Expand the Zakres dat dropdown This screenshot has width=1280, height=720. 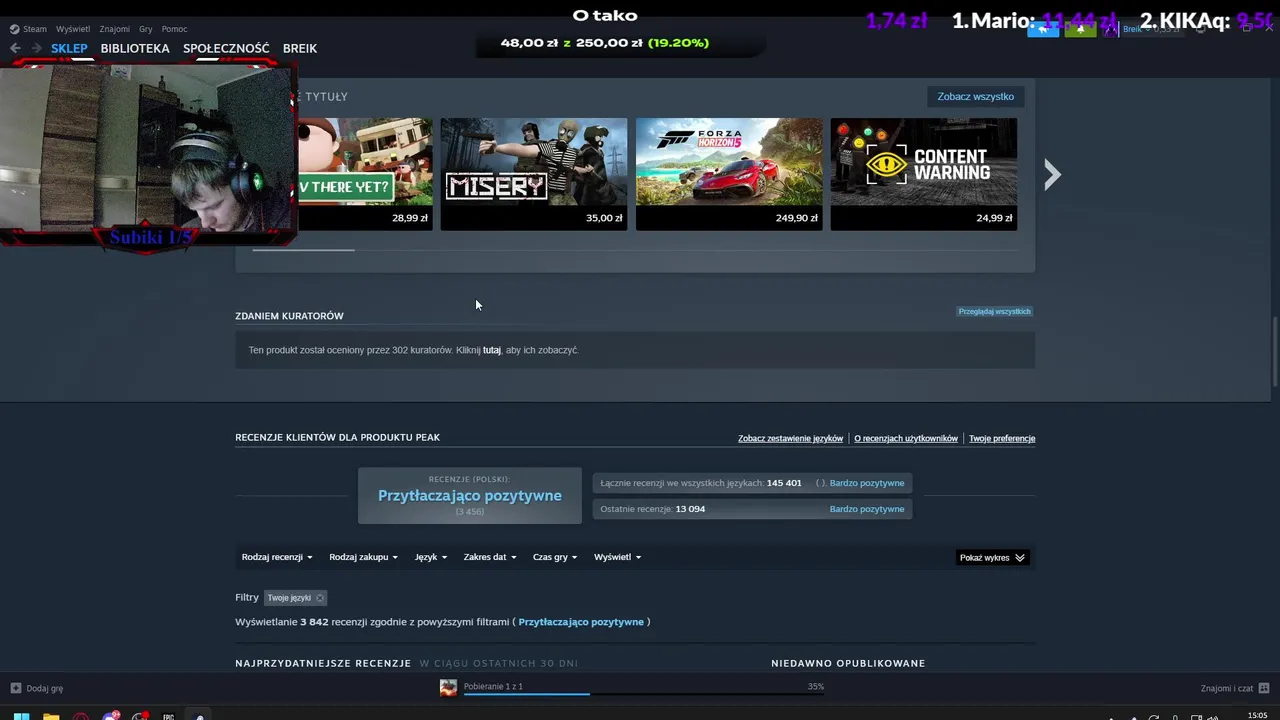point(490,557)
